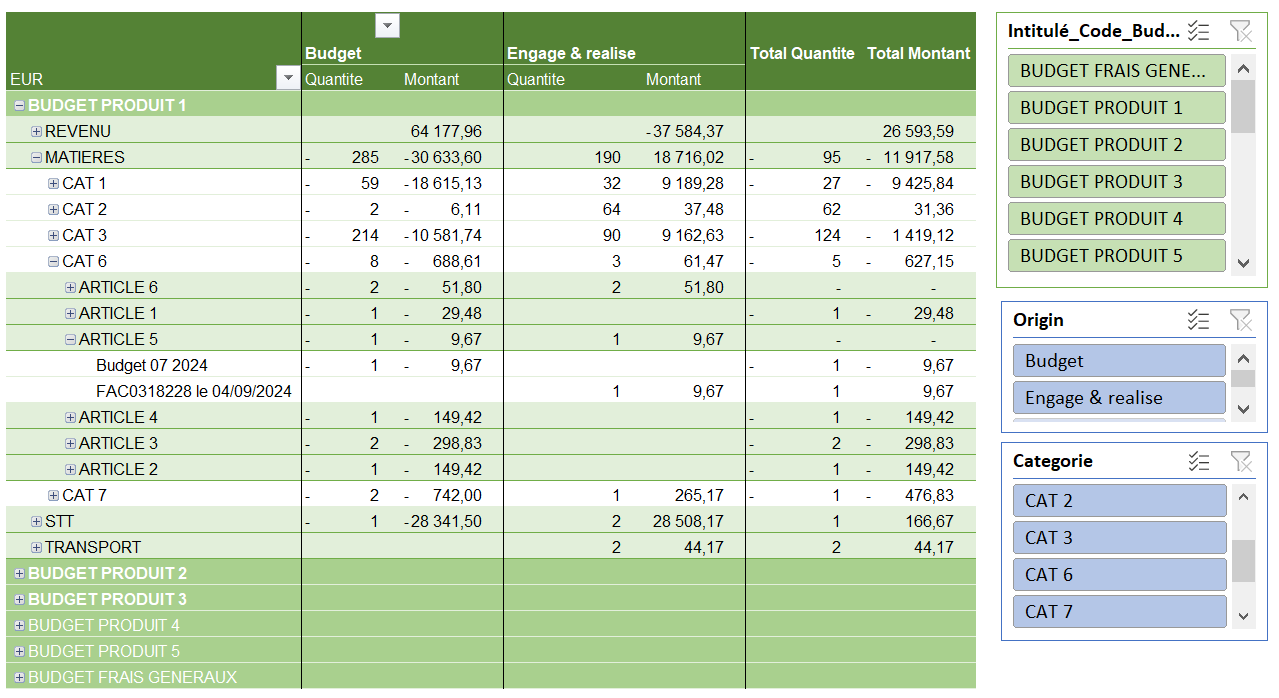Toggle multi-select in Intitulé_Code_Budget slicer

[1199, 31]
